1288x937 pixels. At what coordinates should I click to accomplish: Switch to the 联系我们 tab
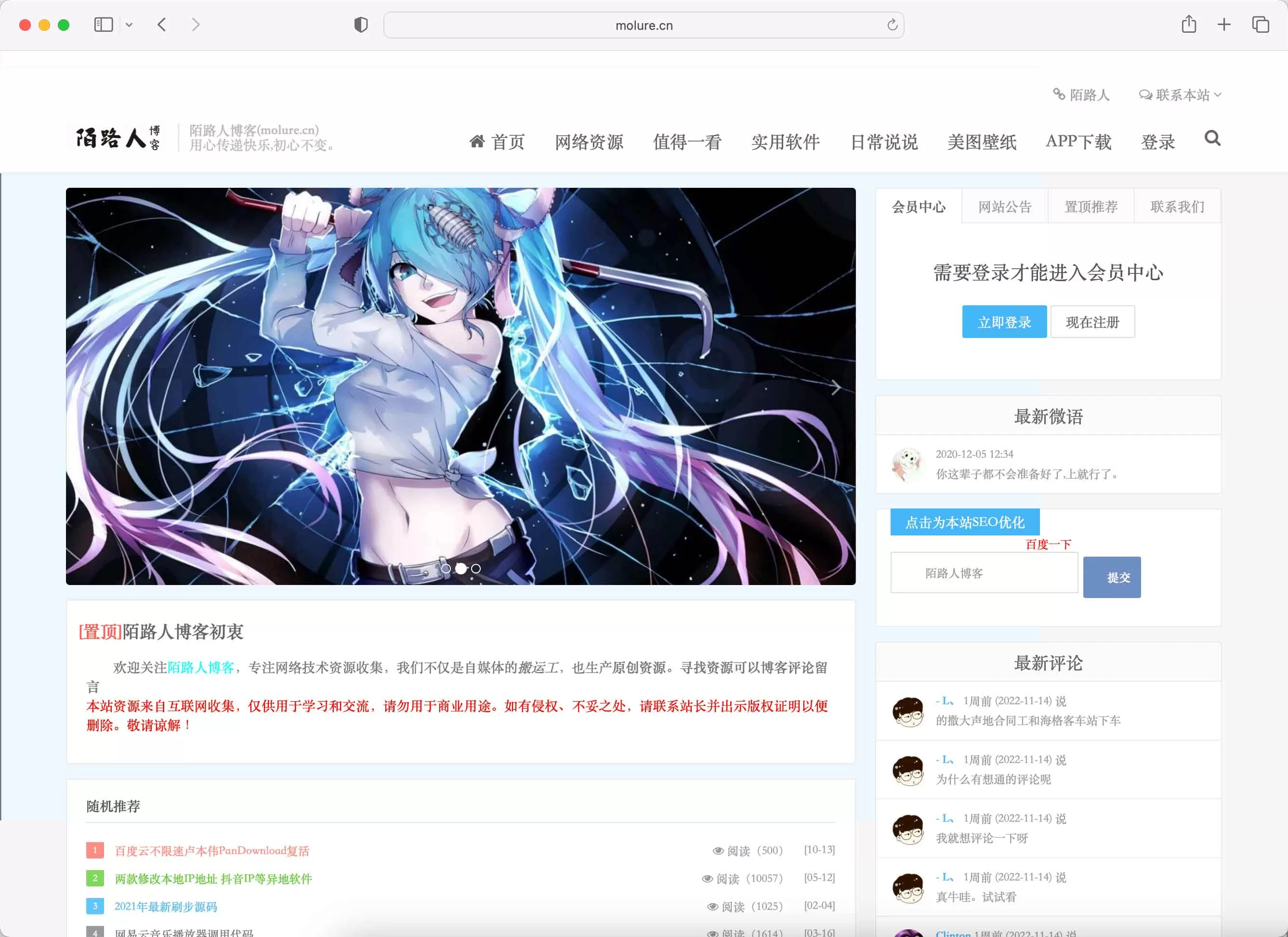pos(1177,207)
